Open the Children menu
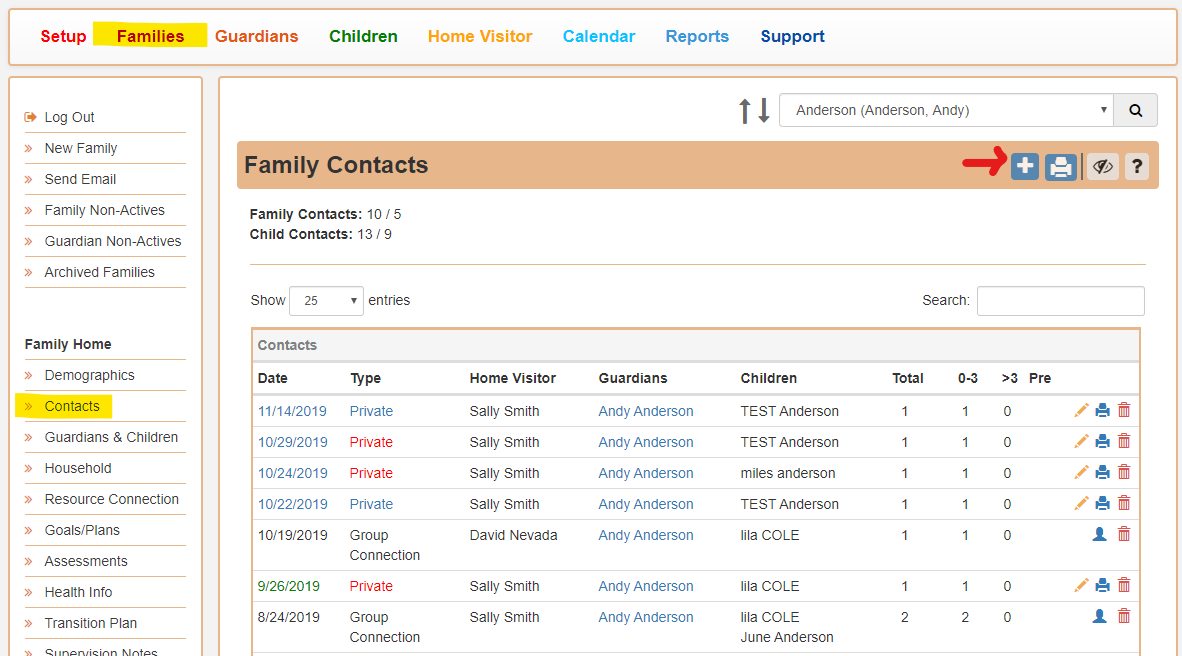 (x=363, y=36)
